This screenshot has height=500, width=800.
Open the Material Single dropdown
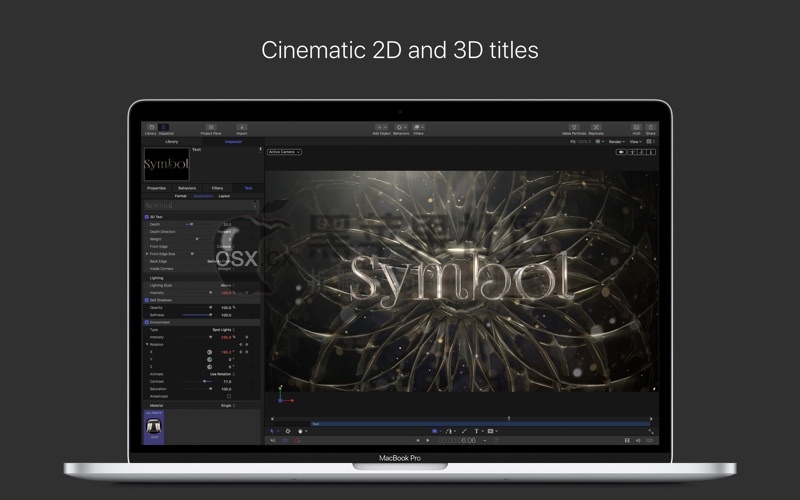(x=228, y=406)
